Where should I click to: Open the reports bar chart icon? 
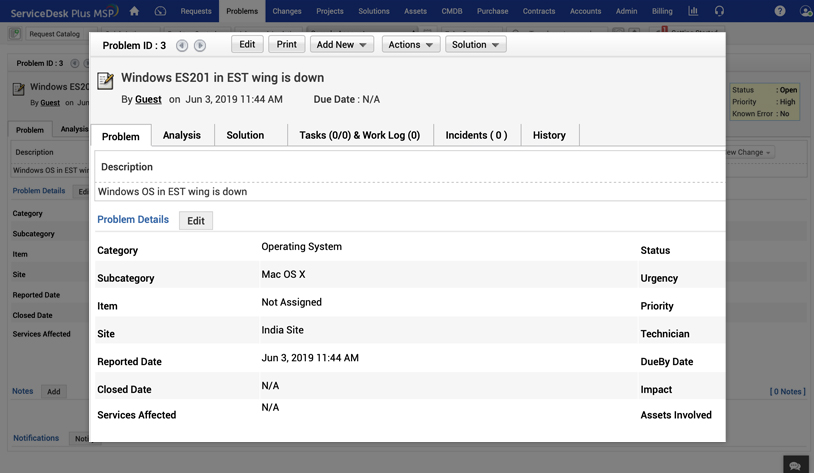(x=693, y=11)
